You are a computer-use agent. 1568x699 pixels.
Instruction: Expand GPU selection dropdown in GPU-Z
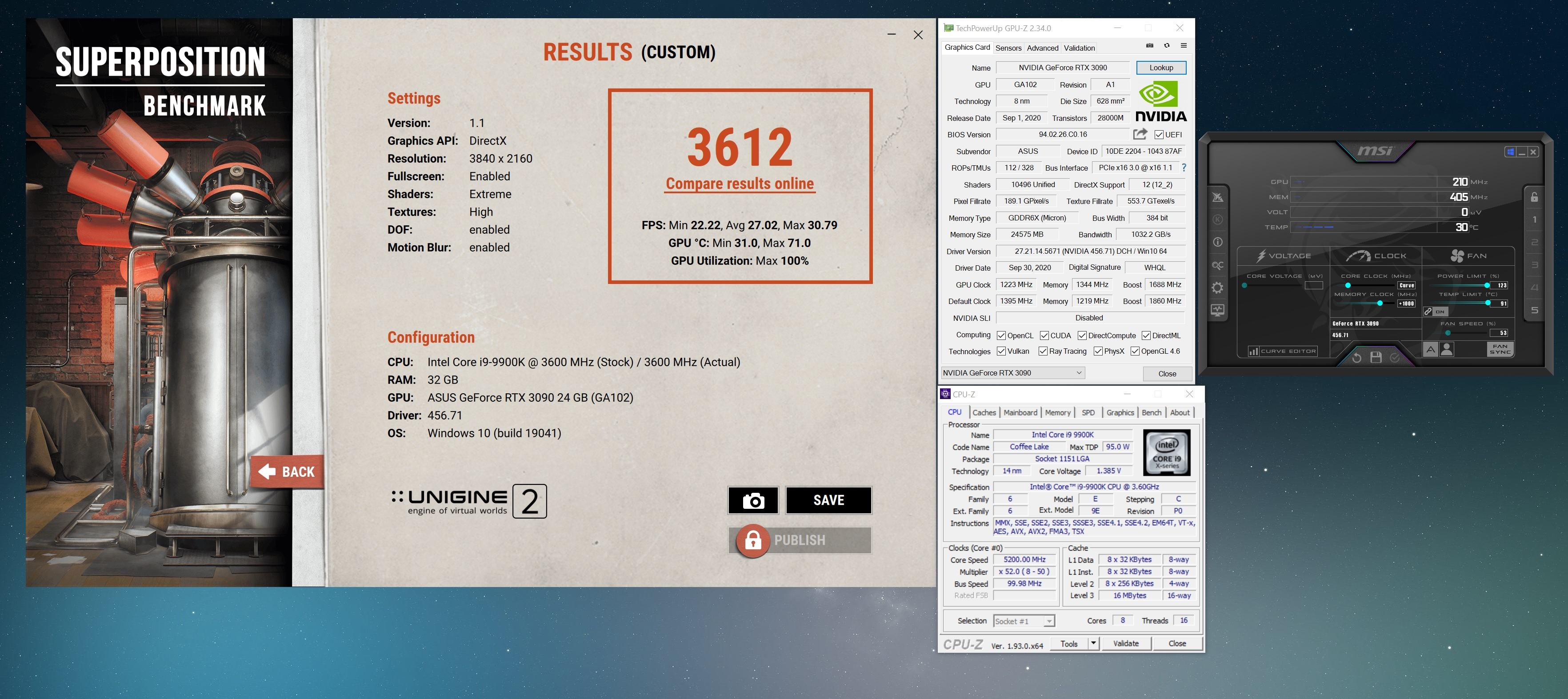pos(1079,373)
